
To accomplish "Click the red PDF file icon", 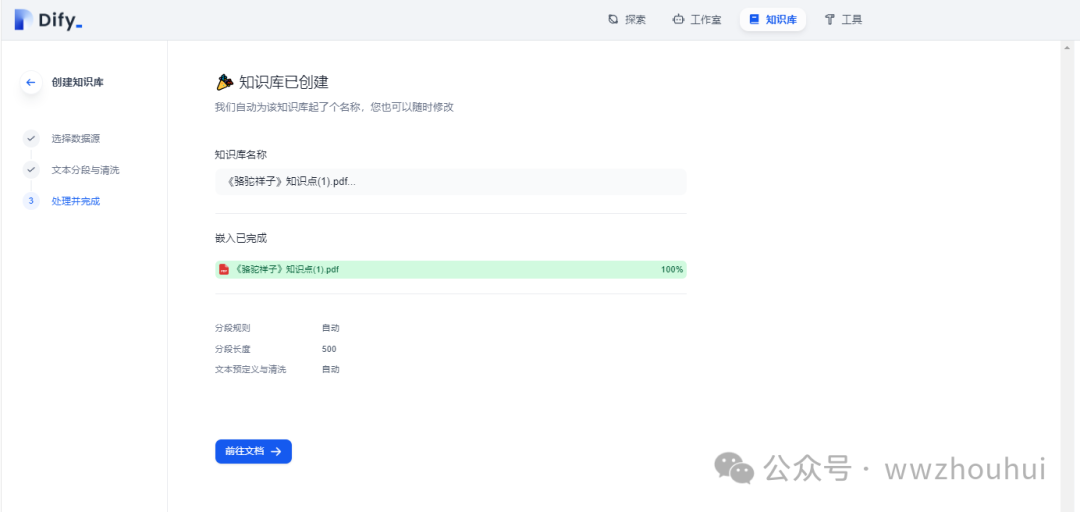I will click(x=224, y=269).
